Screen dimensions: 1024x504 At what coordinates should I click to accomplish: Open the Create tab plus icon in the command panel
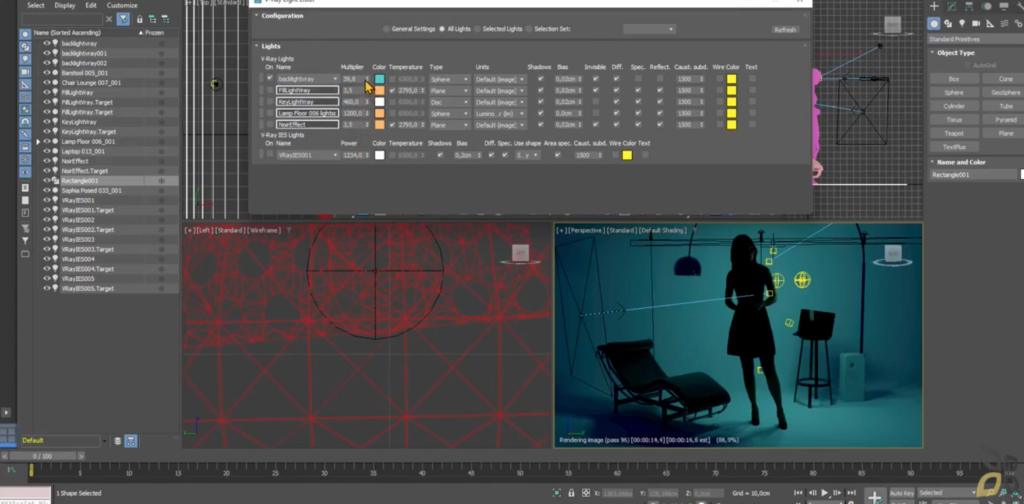[935, 7]
